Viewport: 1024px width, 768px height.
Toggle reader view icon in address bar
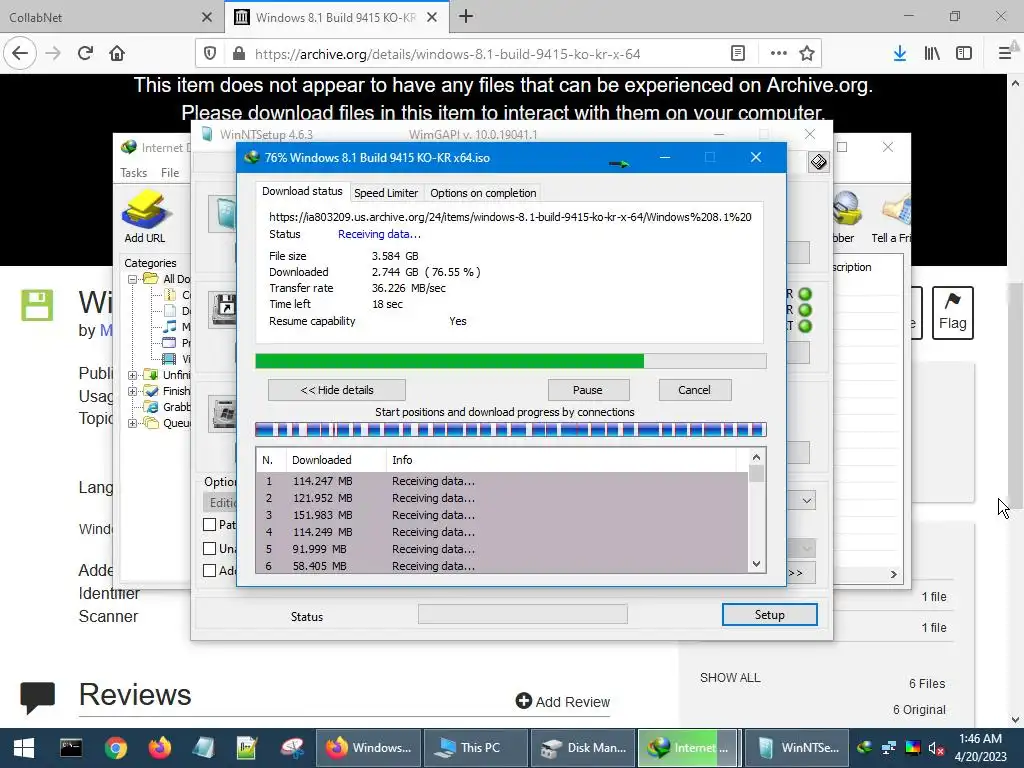(x=738, y=54)
